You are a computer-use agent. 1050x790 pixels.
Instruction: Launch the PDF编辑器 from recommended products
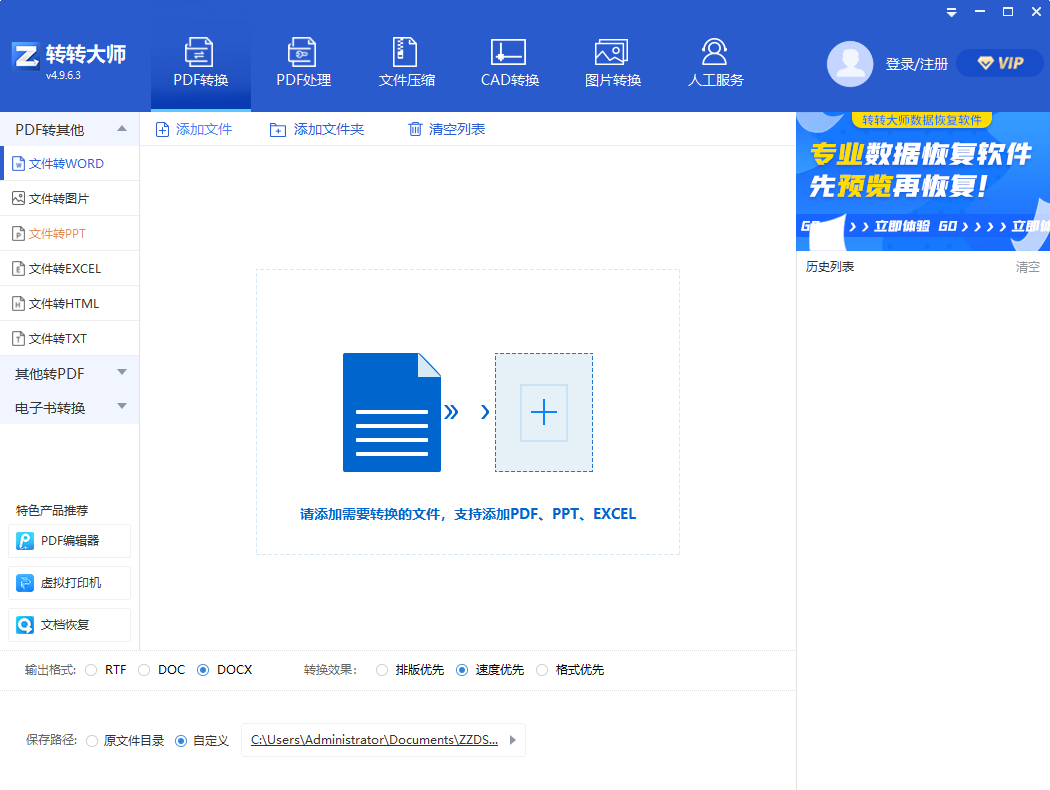click(69, 540)
